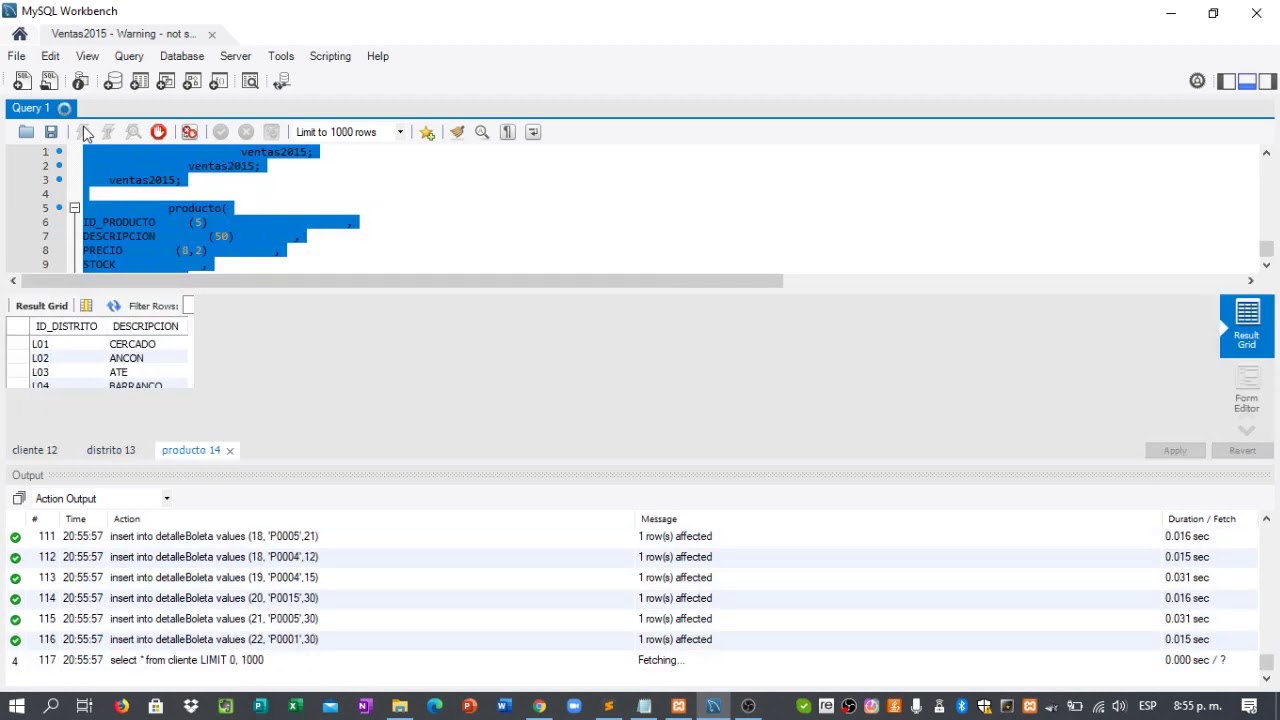Open a script file in the query editor
Screen dimensions: 1280x720
pos(26,132)
